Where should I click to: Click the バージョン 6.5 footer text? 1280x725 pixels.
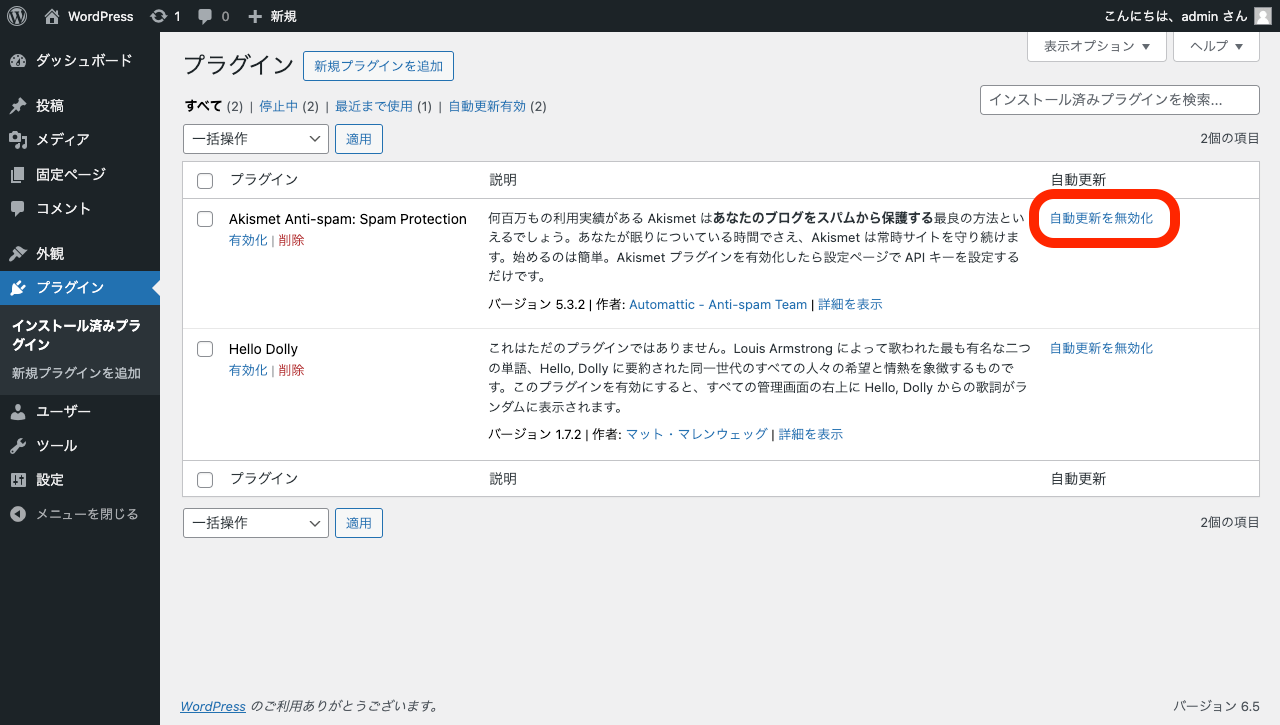(1216, 706)
